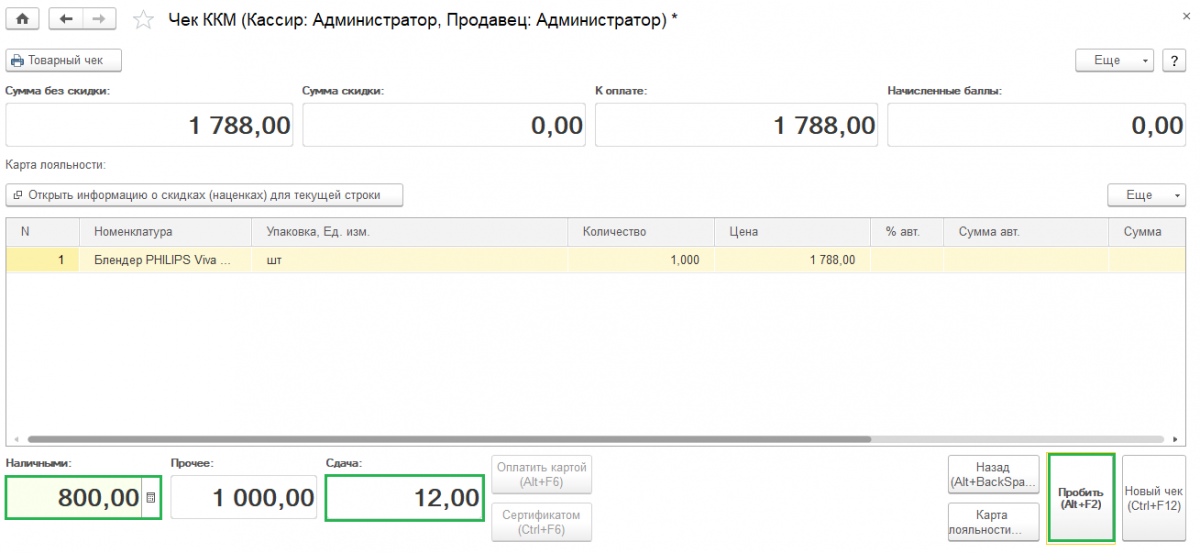Click the price cell 1 788,00

793,260
